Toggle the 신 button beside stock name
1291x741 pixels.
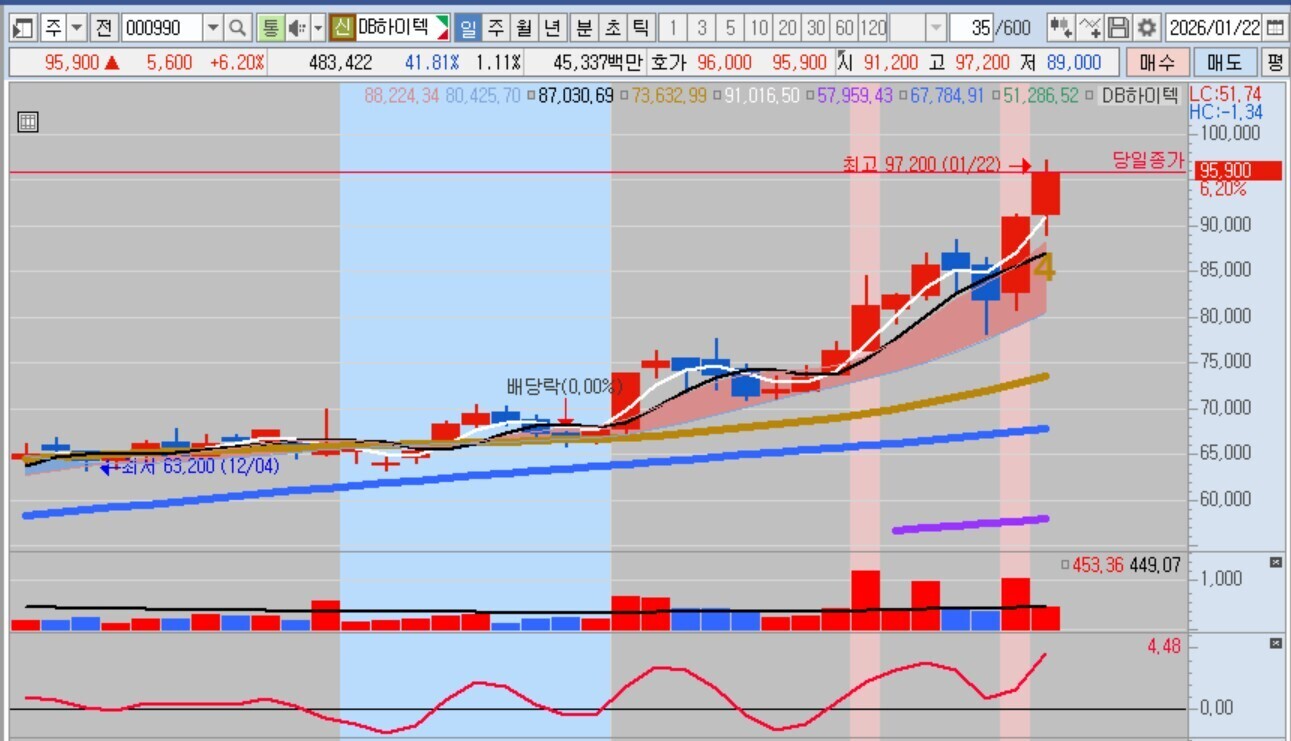point(343,28)
